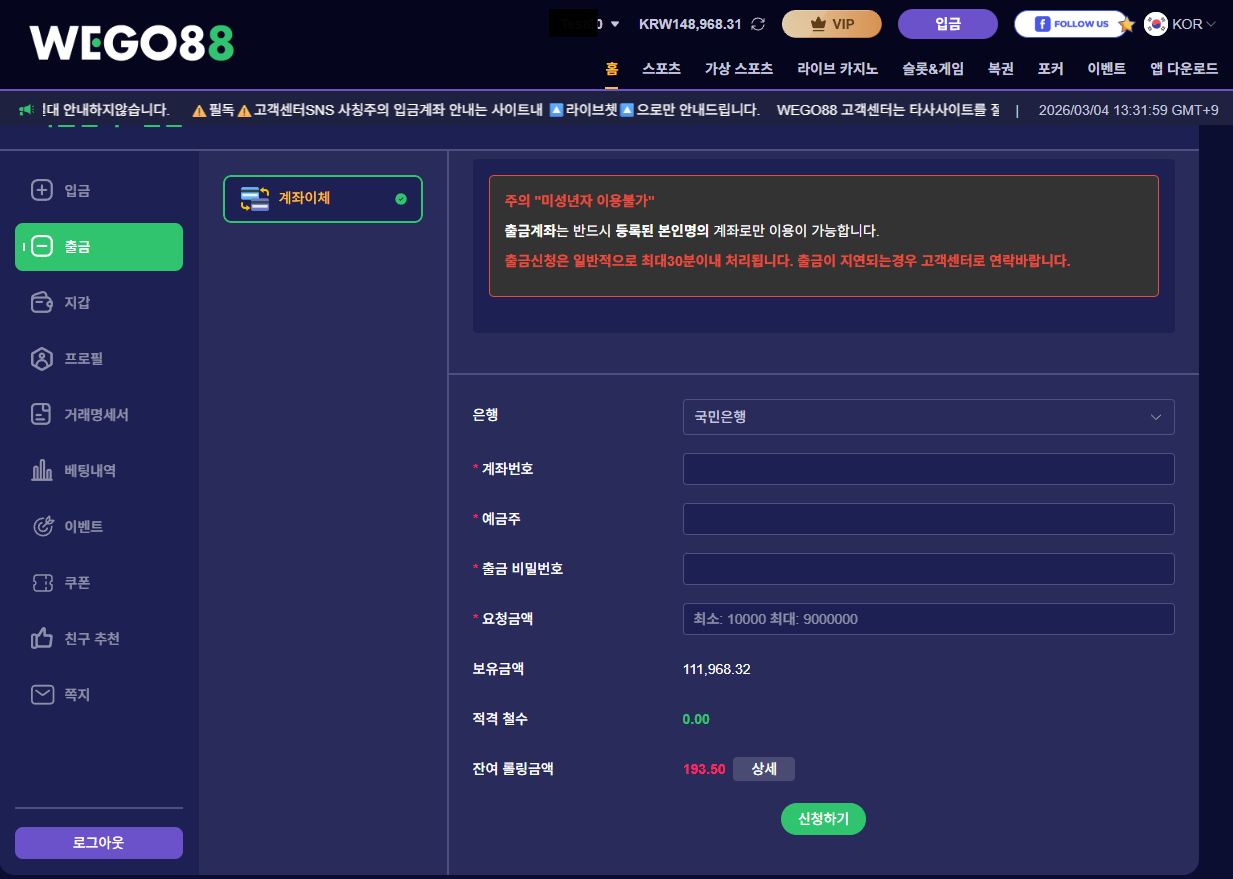This screenshot has width=1233, height=879.
Task: Click the 상세 button next to 잔여 롤링금액
Action: click(x=763, y=769)
